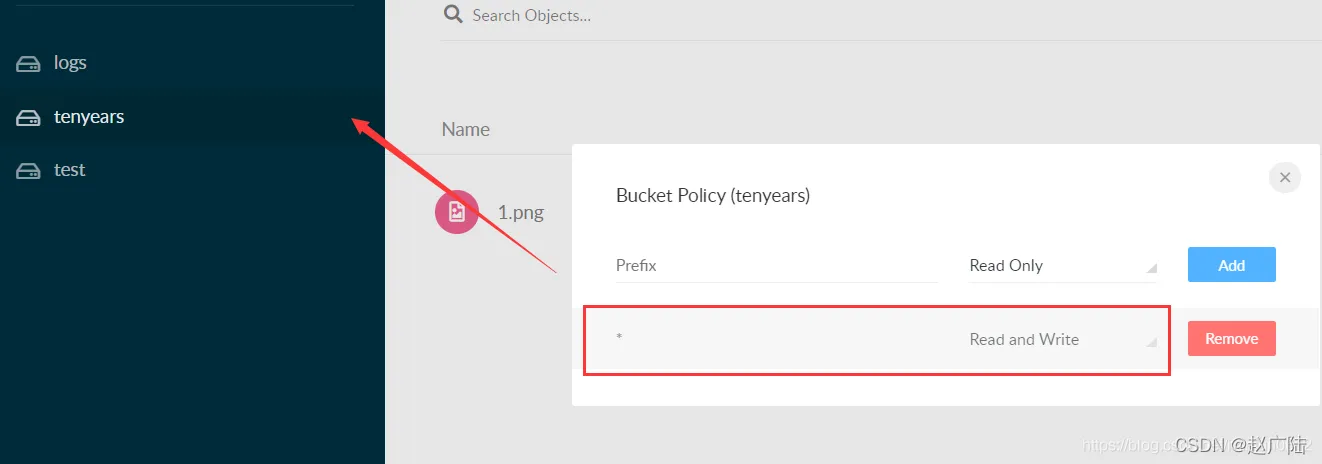This screenshot has height=464, width=1322.
Task: Open the Read and Write dropdown
Action: coord(1062,339)
